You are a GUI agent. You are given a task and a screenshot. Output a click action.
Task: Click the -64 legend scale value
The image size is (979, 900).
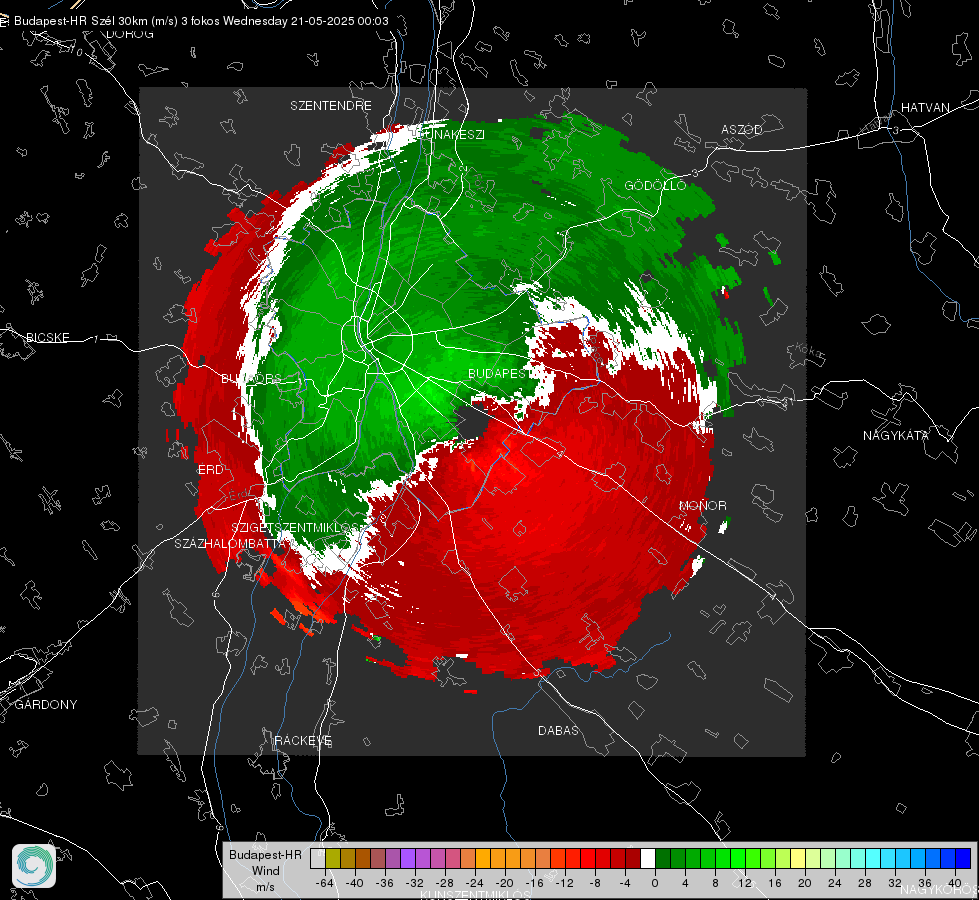(x=325, y=883)
